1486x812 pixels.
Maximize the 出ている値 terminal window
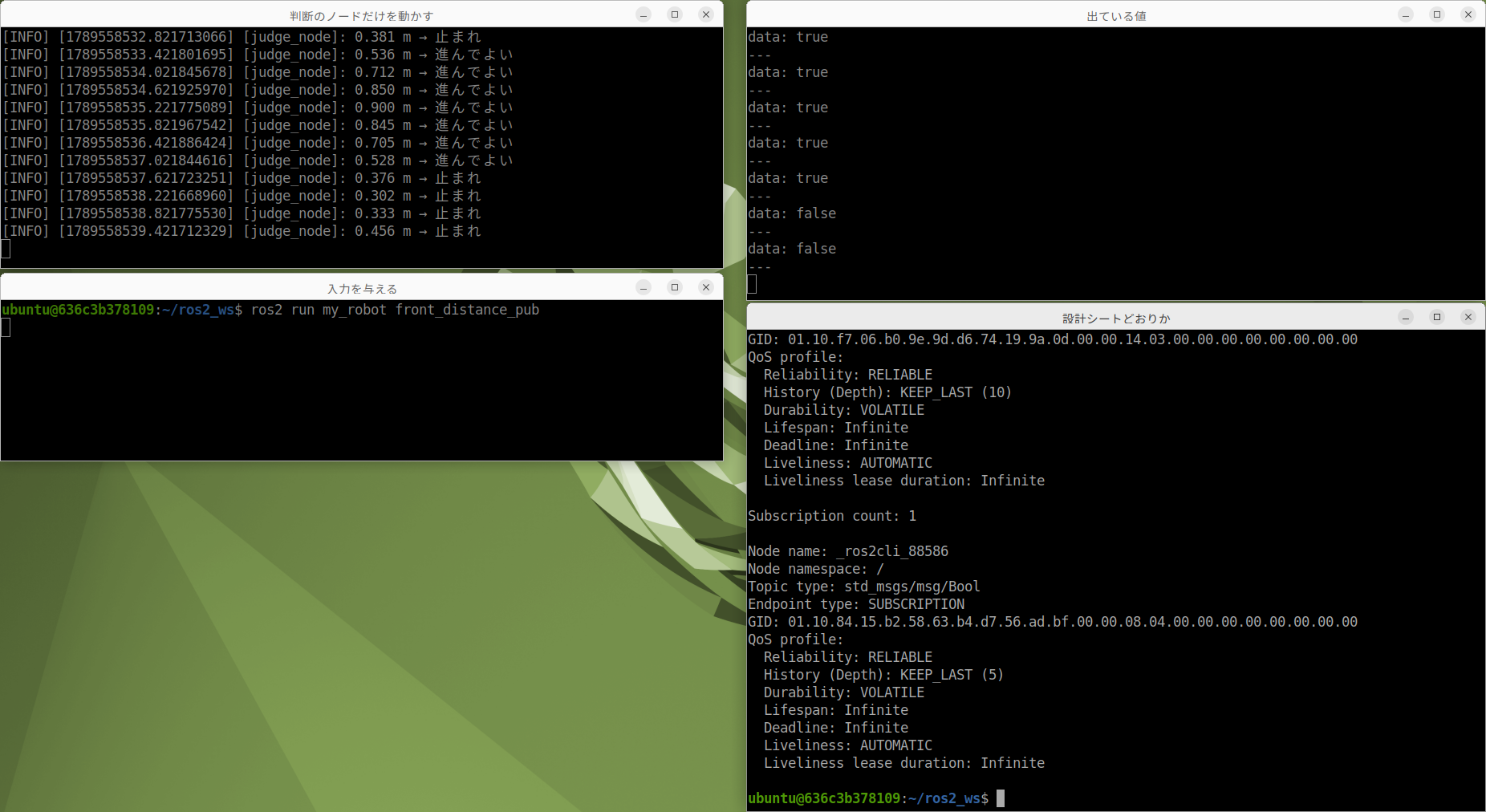[1437, 14]
